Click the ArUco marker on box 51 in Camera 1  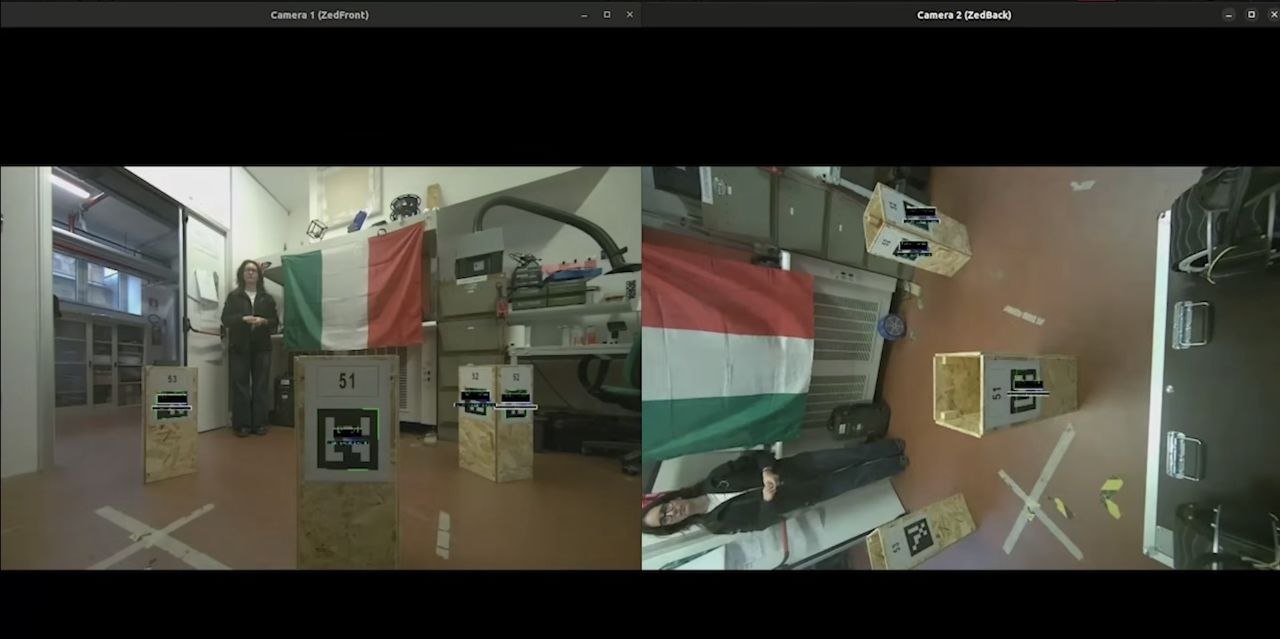coord(348,439)
